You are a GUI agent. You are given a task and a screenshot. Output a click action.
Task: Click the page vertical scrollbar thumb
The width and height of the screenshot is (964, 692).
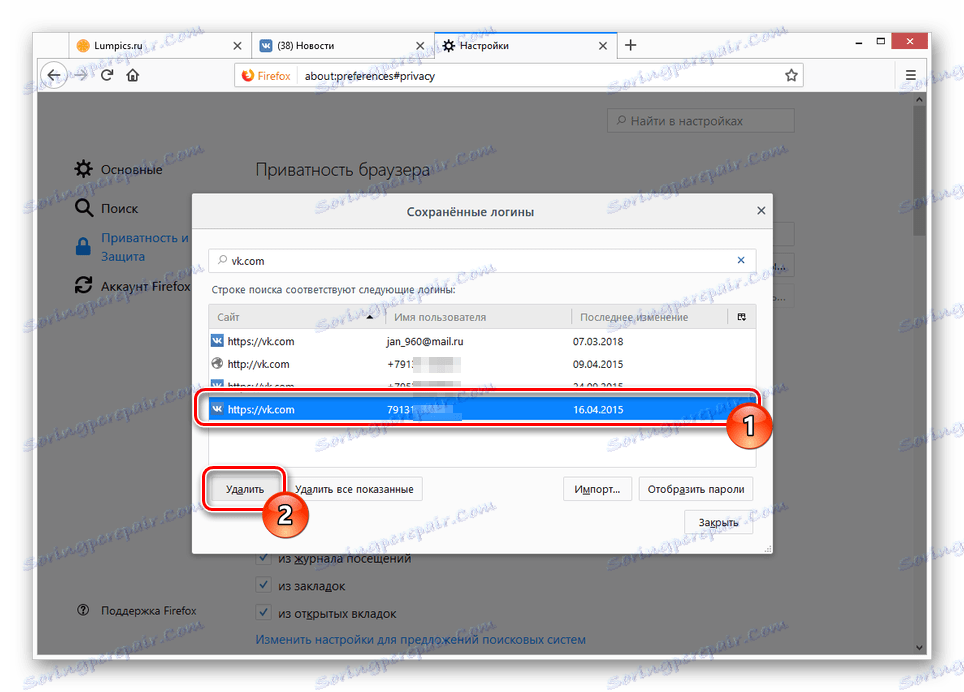tap(919, 171)
